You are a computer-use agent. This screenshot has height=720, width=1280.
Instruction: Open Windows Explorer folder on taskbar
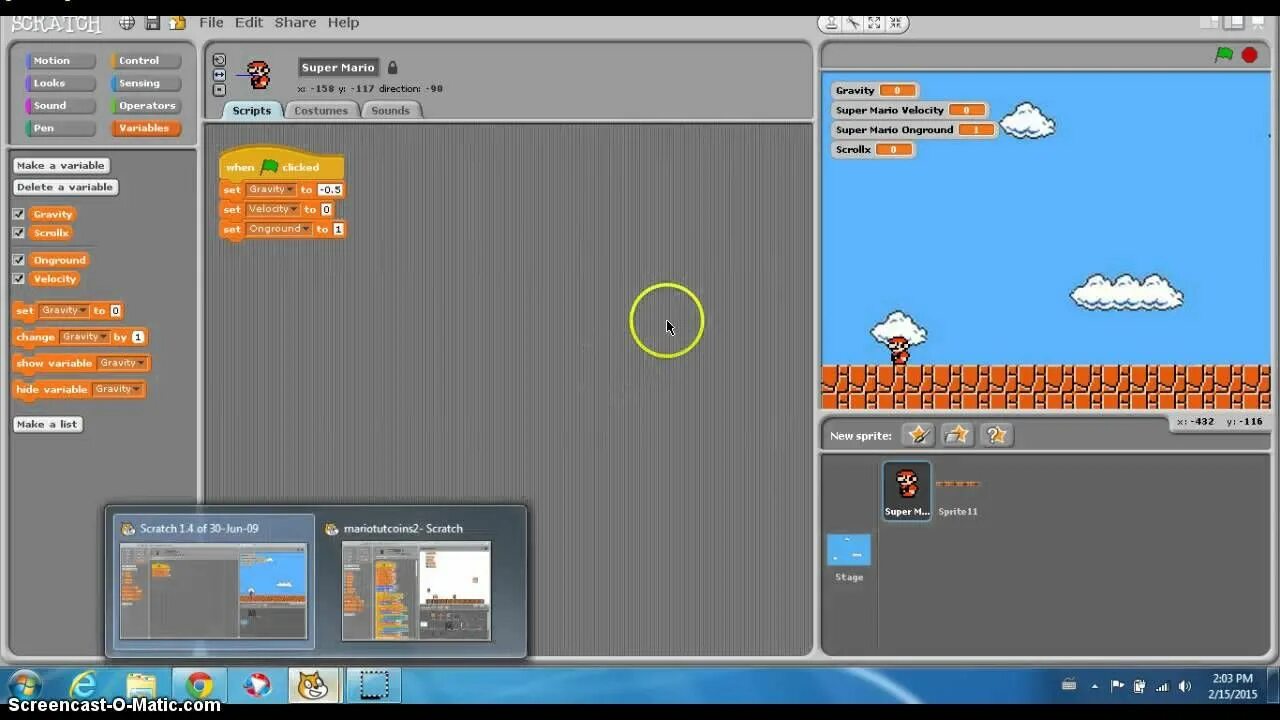tap(141, 686)
